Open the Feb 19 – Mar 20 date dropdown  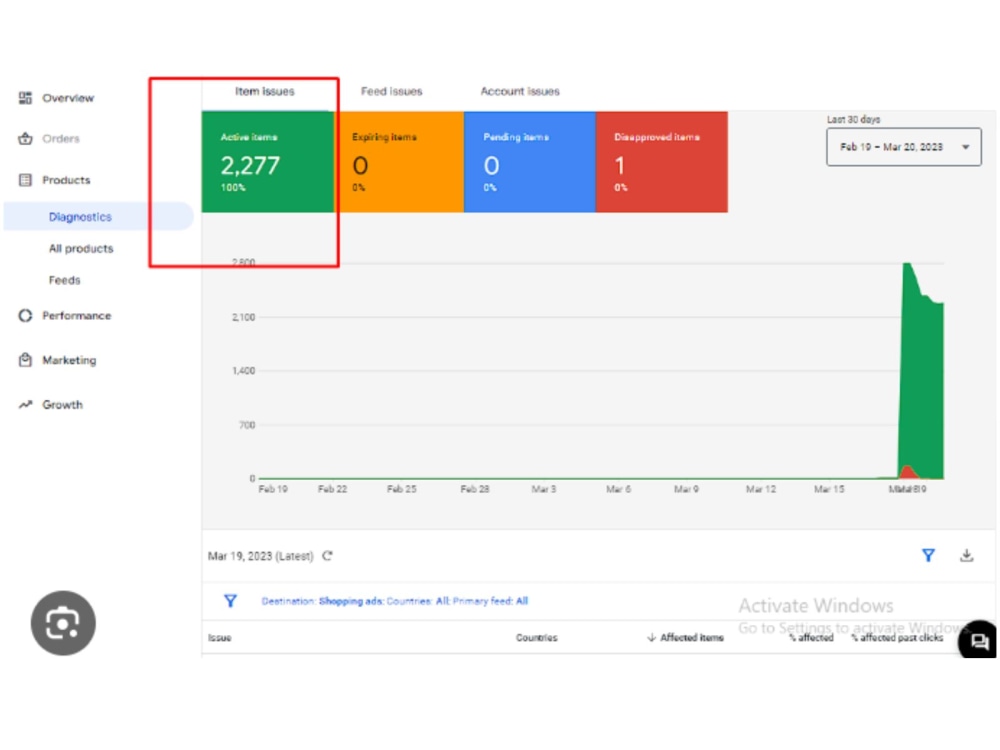pyautogui.click(x=904, y=147)
